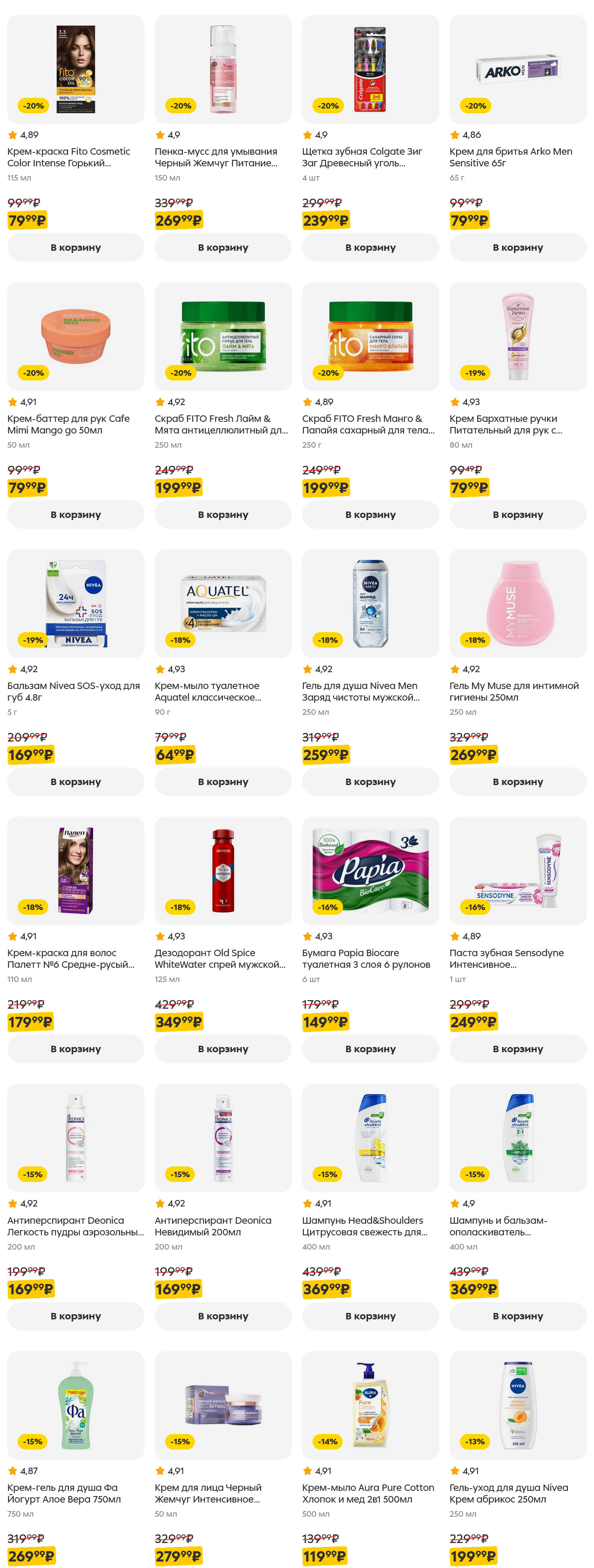Viewport: 594px width, 1568px height.
Task: Add Arko Men shaving cream to cart
Action: click(x=517, y=247)
